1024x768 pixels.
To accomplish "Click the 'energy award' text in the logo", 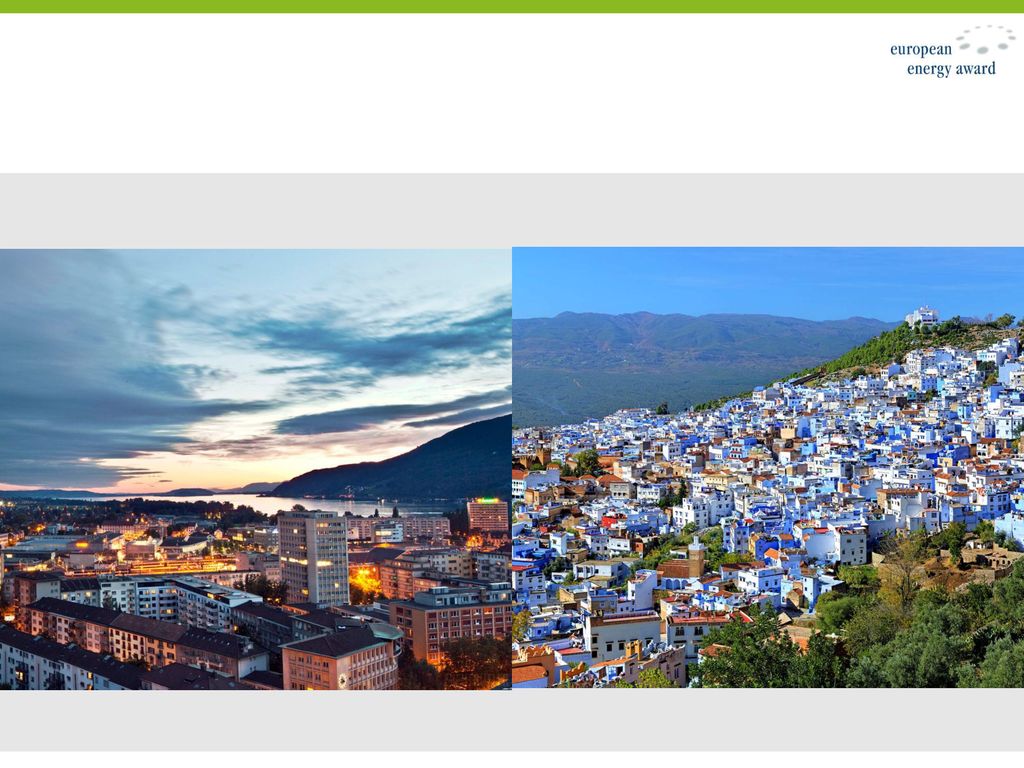I will 951,69.
